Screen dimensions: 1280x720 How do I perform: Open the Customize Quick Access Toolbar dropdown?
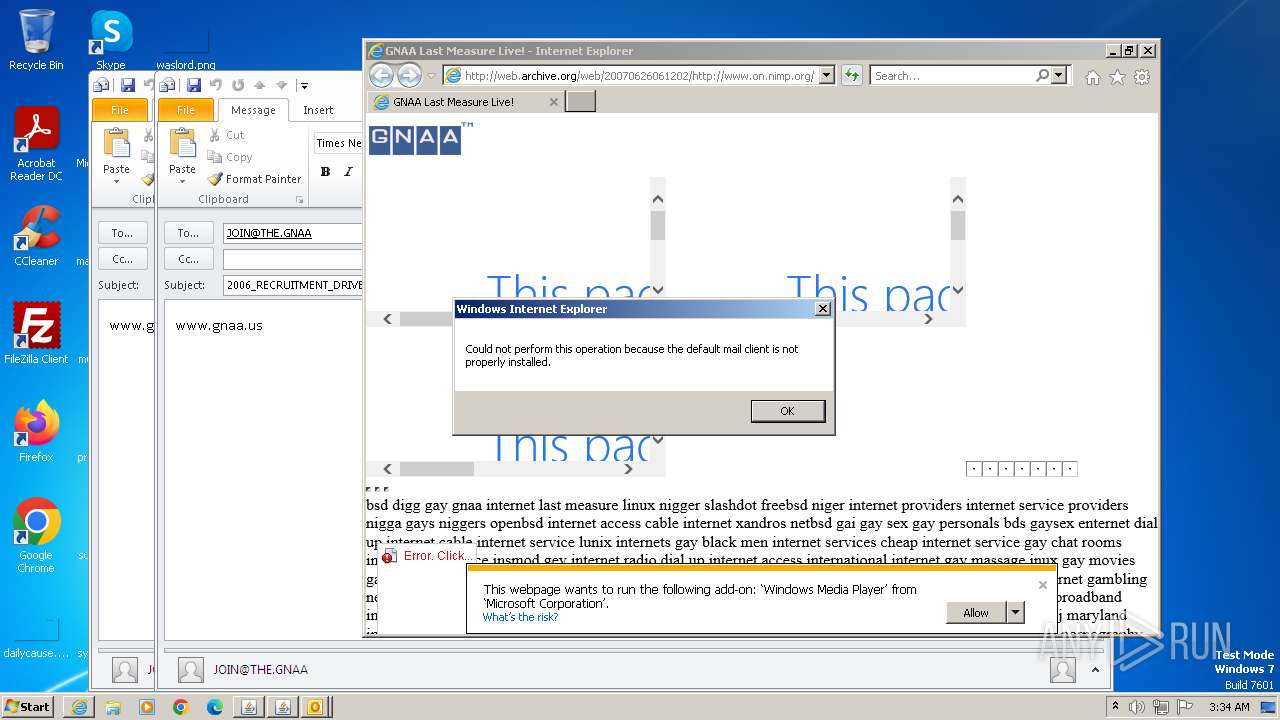pos(304,86)
